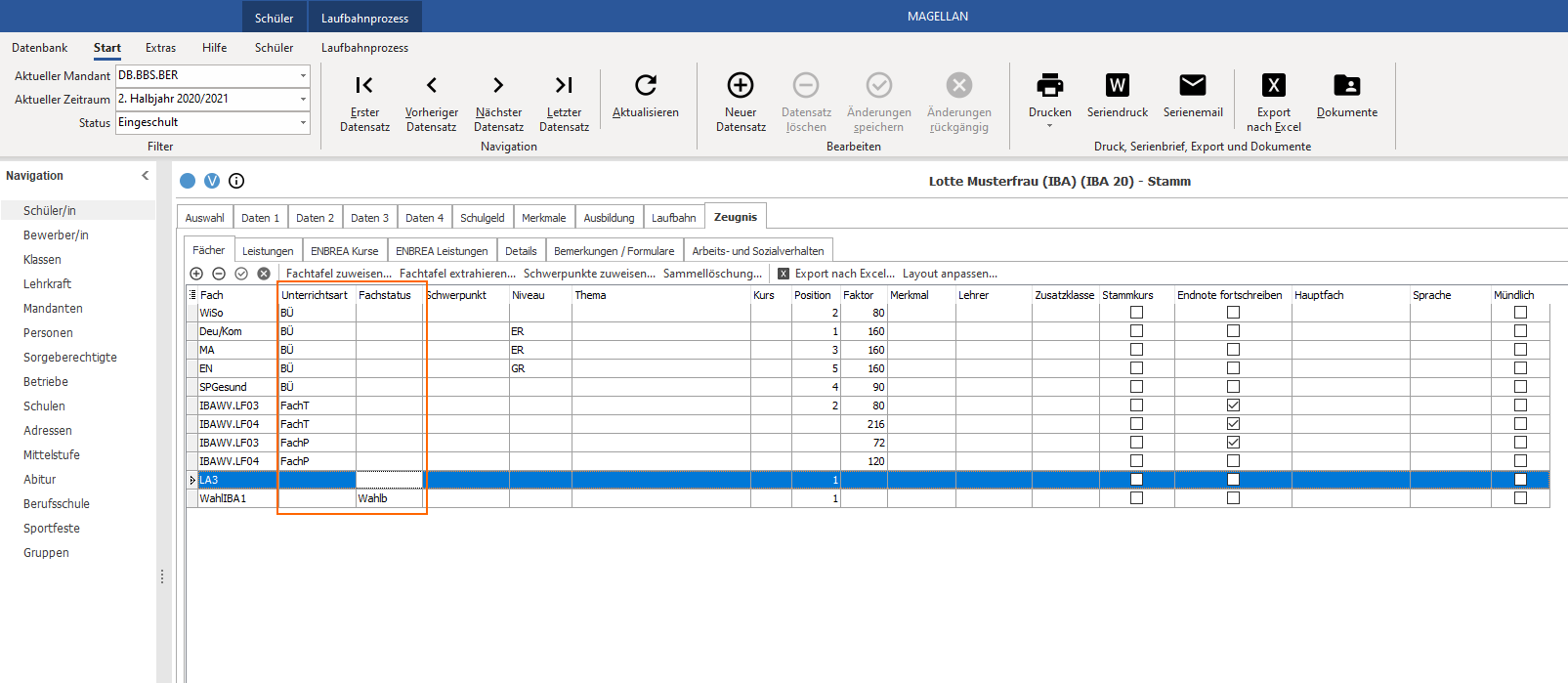1568x683 pixels.
Task: Click Fachtafel zuweisen... button
Action: click(x=339, y=274)
